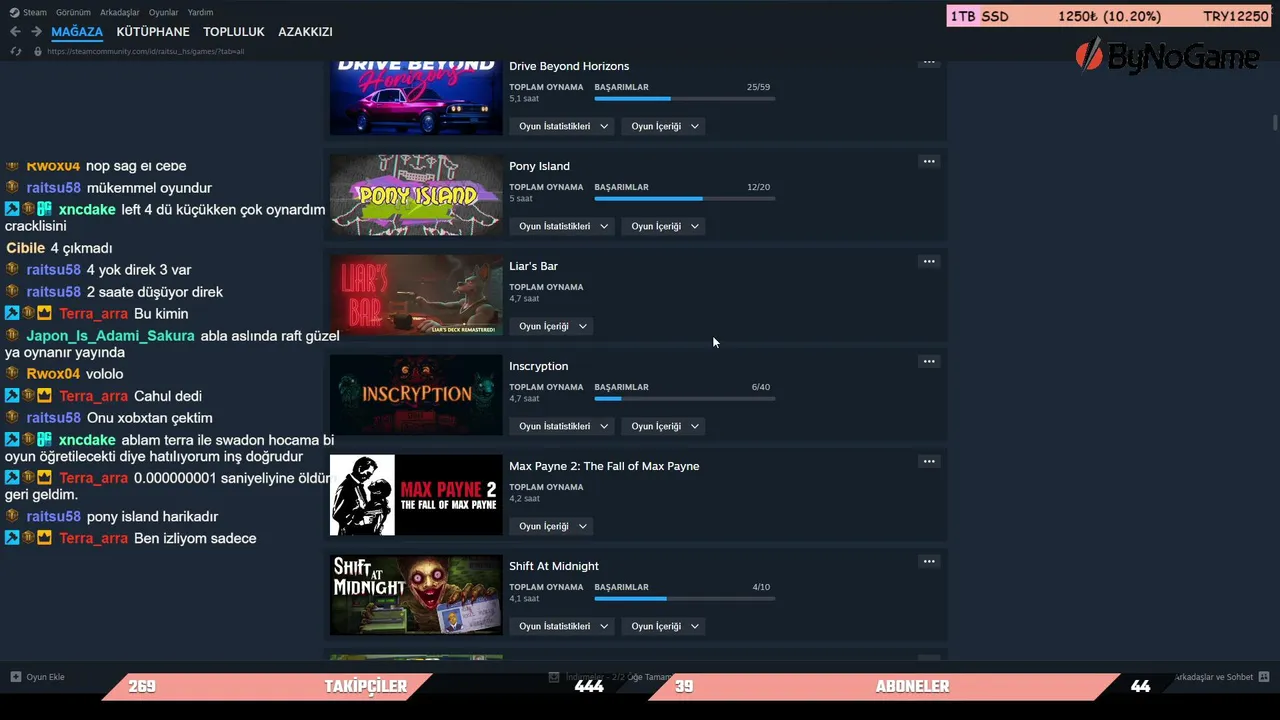This screenshot has height=720, width=1280.
Task: Click the steamcommunity URL address field
Action: tap(146, 51)
